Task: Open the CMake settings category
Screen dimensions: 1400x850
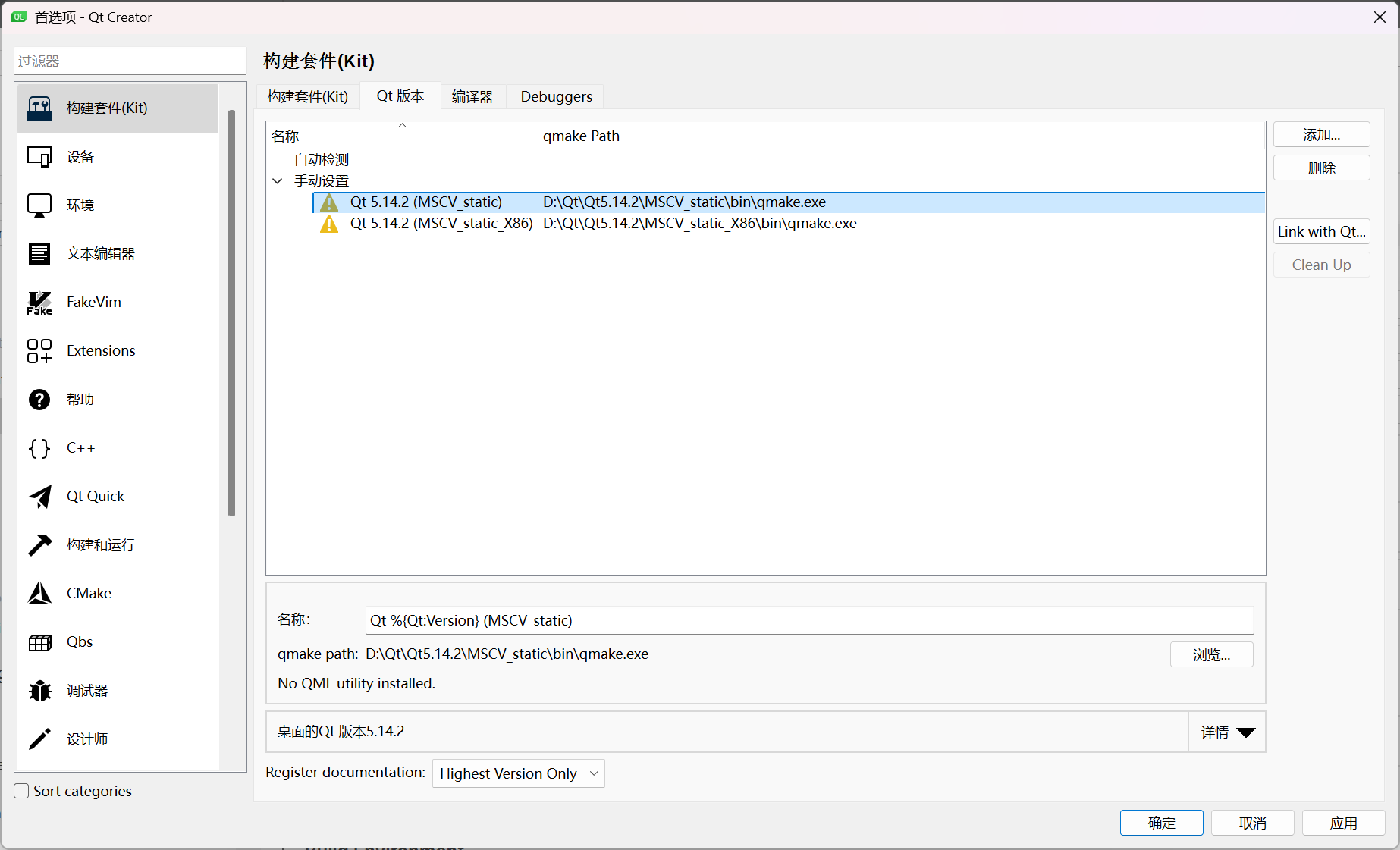Action: (118, 594)
